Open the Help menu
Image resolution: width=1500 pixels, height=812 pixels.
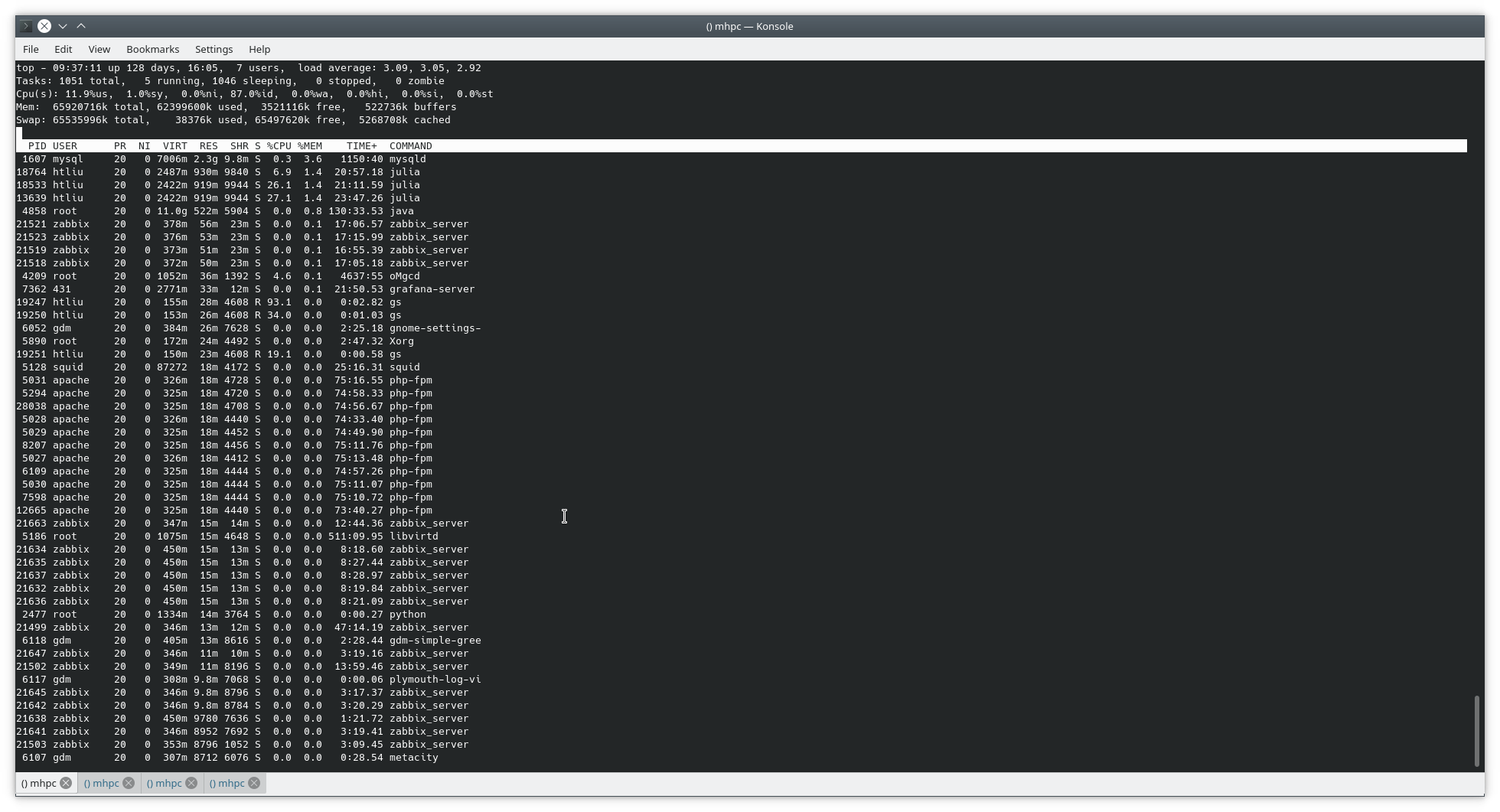pyautogui.click(x=259, y=49)
